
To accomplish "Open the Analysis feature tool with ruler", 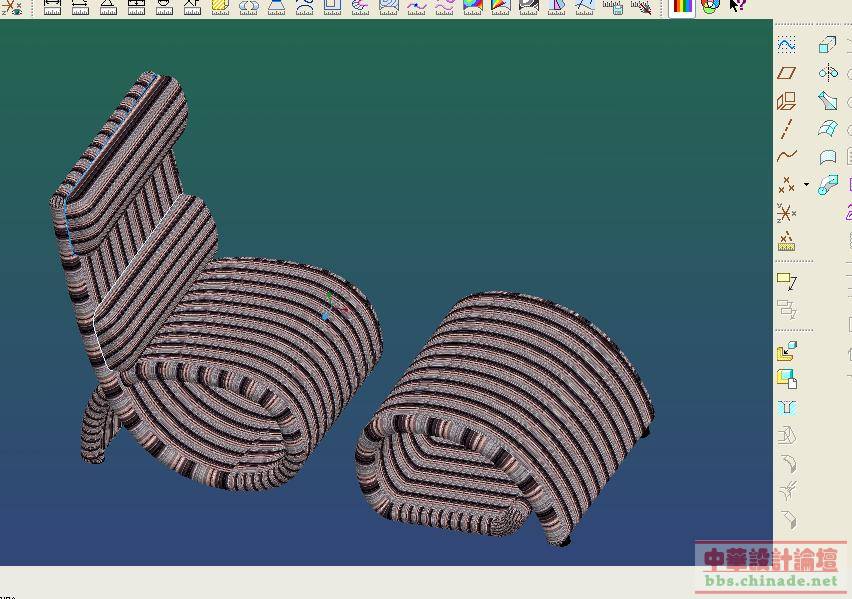I will coord(786,241).
